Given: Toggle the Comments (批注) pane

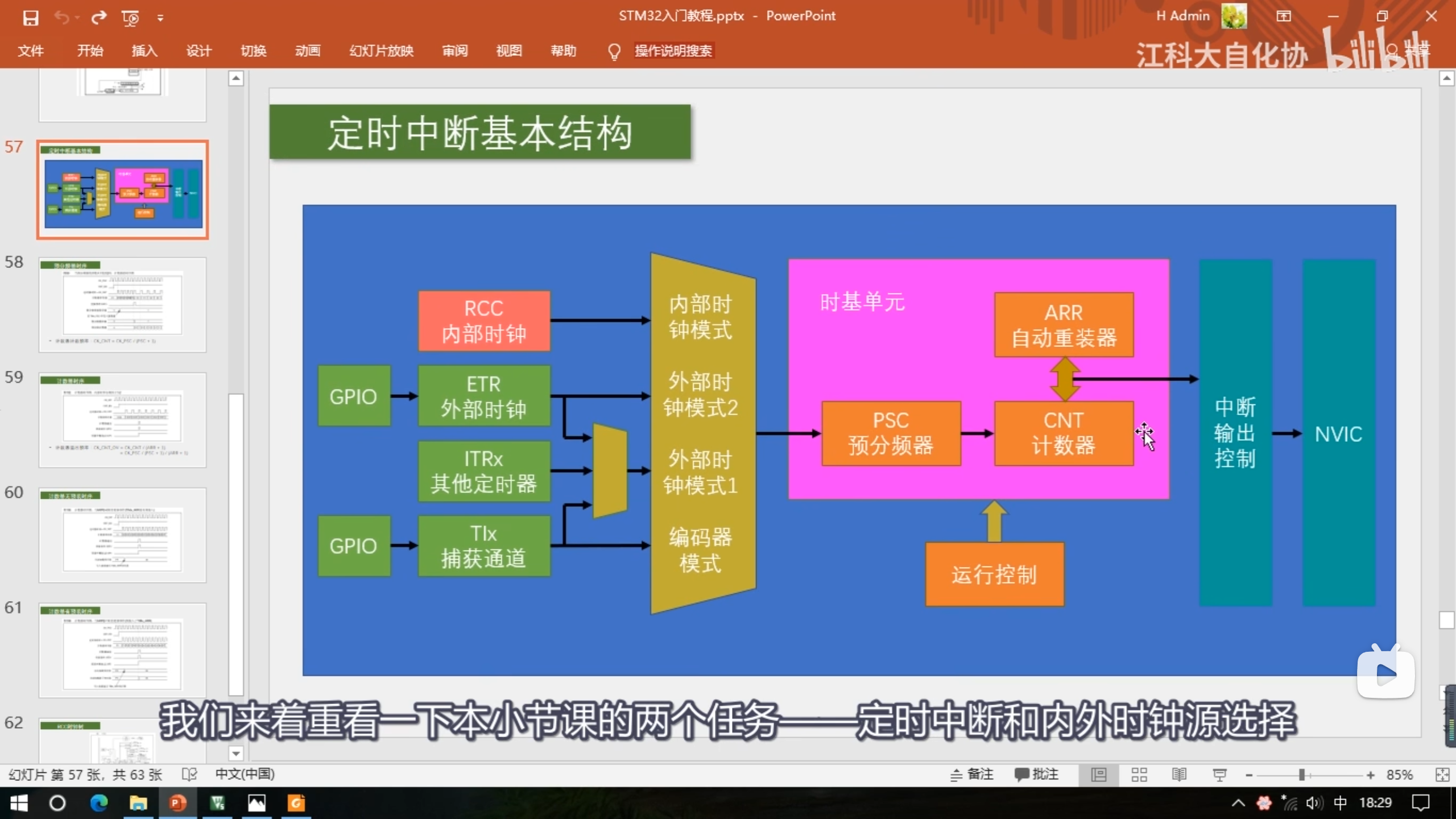Looking at the screenshot, I should (x=1036, y=775).
